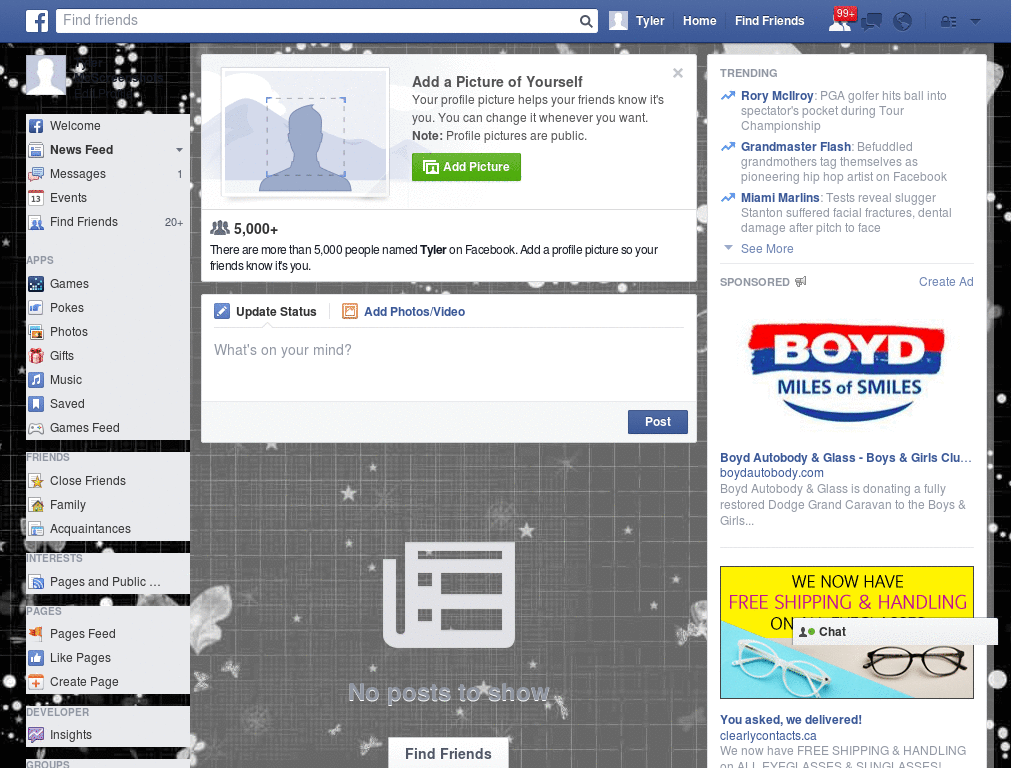
Task: Click Find Friends in top bar
Action: point(769,21)
